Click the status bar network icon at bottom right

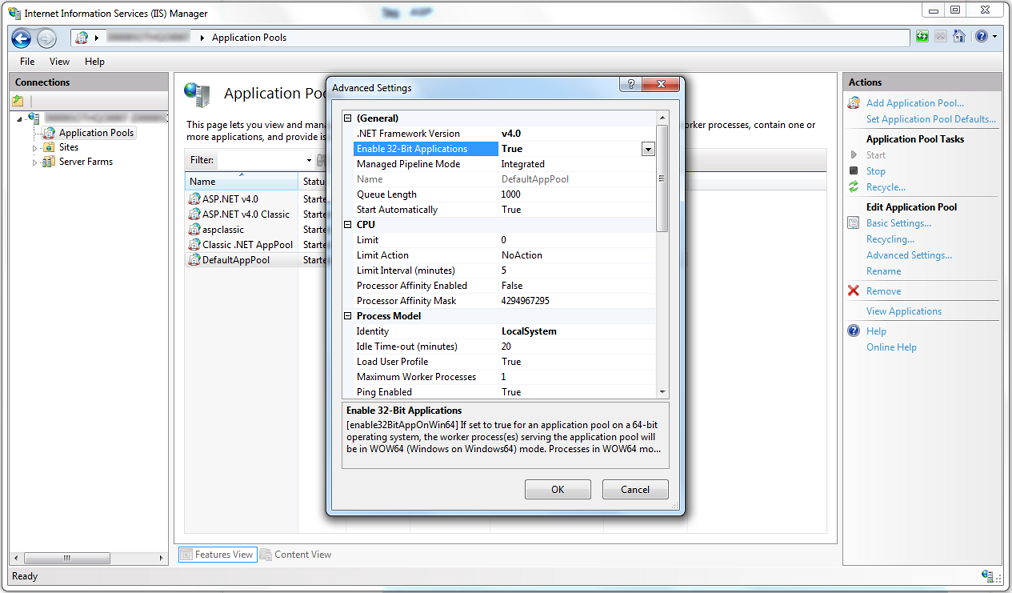(x=987, y=576)
